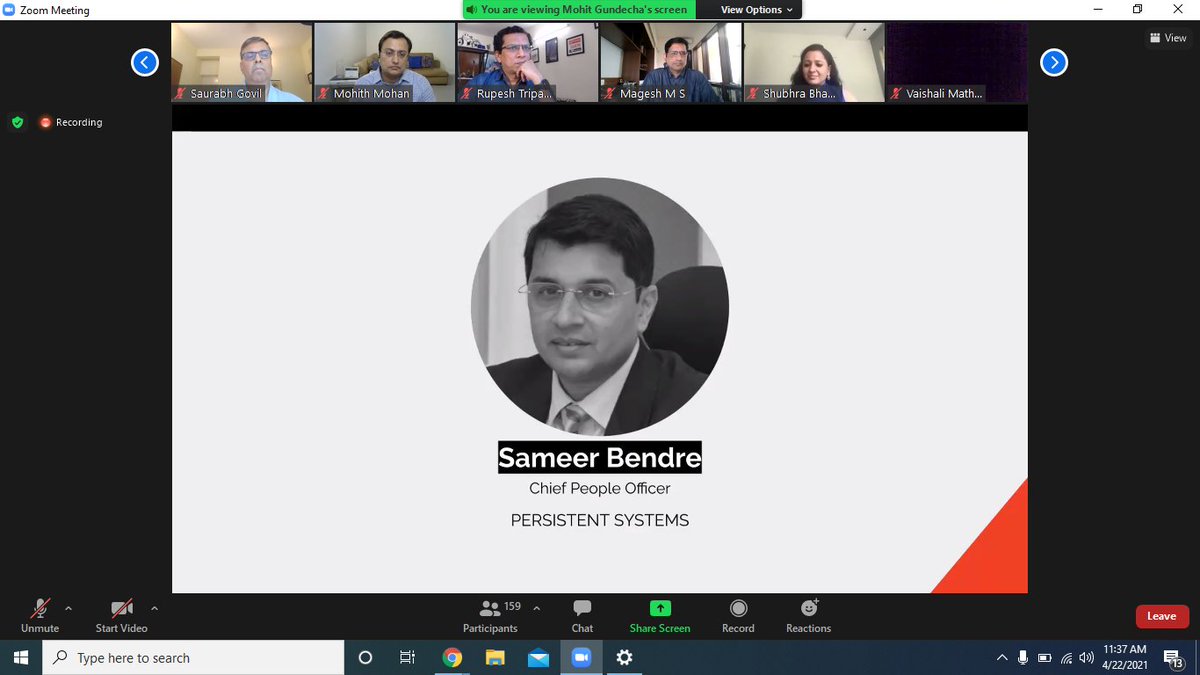This screenshot has height=675, width=1200.
Task: Open Mail app from taskbar
Action: [x=538, y=658]
